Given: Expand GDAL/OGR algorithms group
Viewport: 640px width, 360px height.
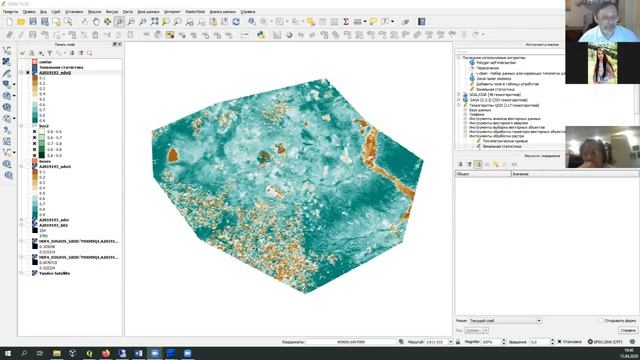Looking at the screenshot, I should [459, 95].
